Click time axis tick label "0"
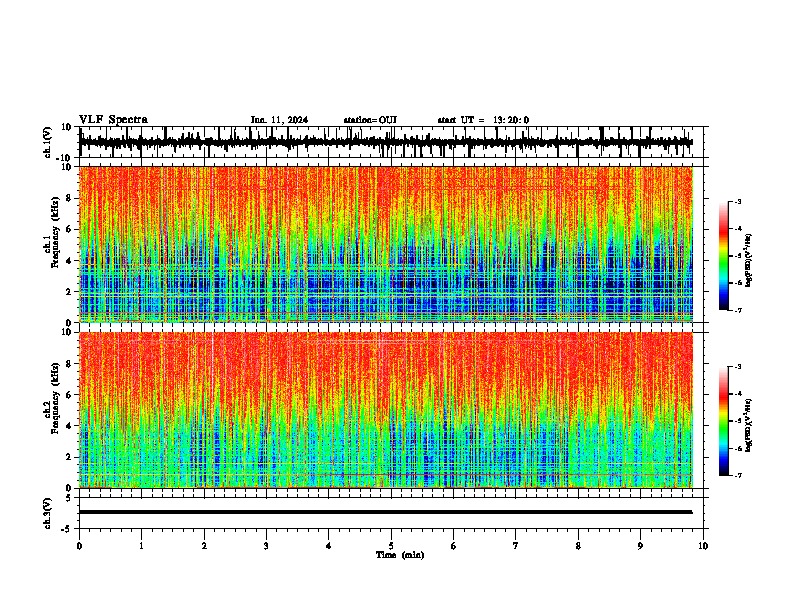The height and width of the screenshot is (612, 792). (79, 546)
